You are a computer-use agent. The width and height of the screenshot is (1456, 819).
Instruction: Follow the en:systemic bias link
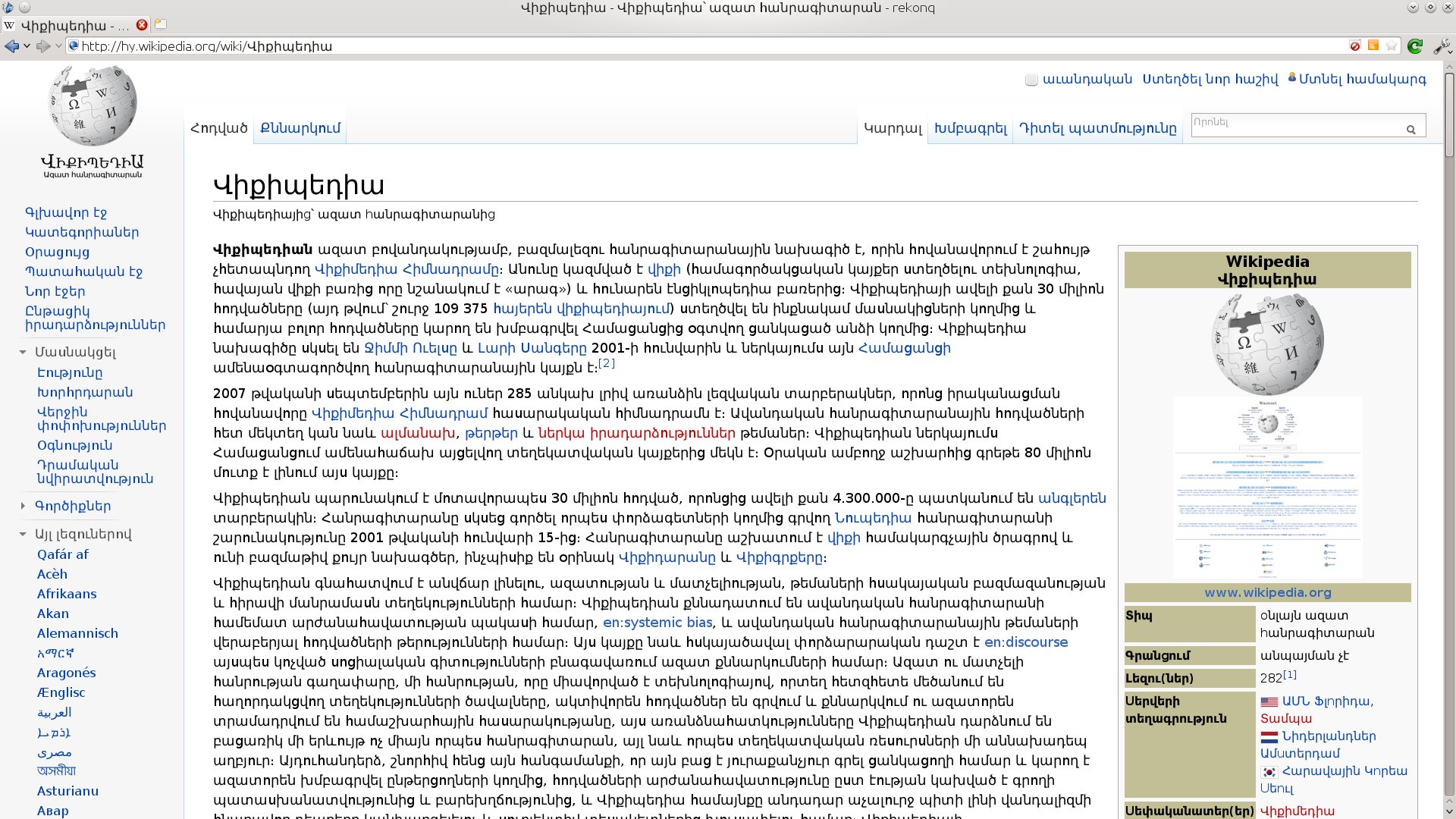pos(657,623)
